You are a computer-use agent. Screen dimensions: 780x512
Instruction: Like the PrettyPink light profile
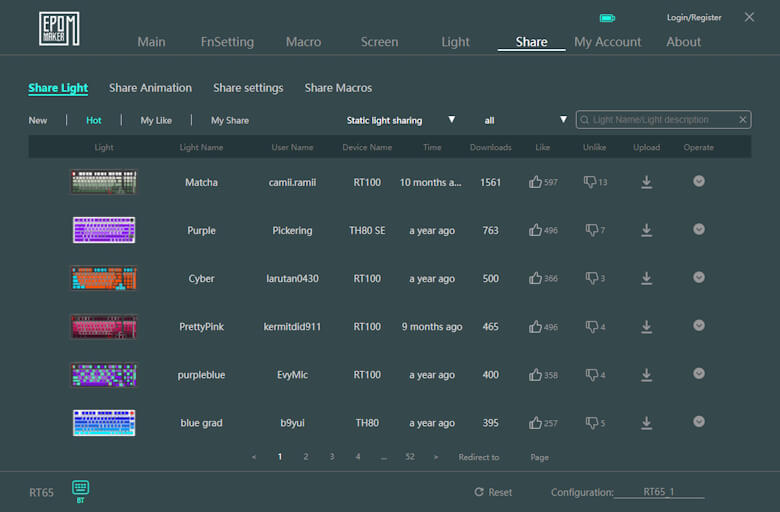tap(536, 326)
